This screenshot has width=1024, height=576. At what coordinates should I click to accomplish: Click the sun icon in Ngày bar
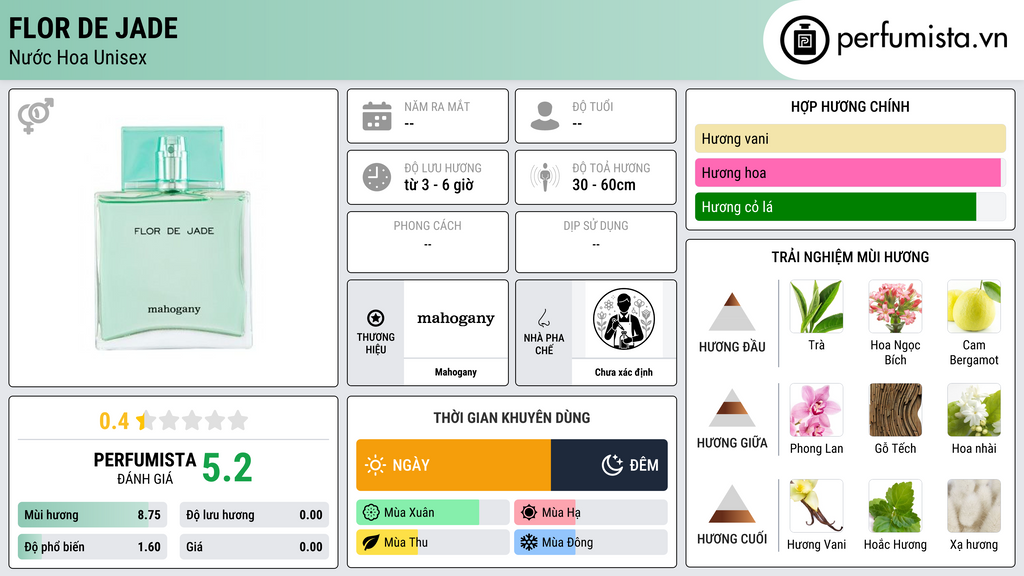(x=375, y=465)
